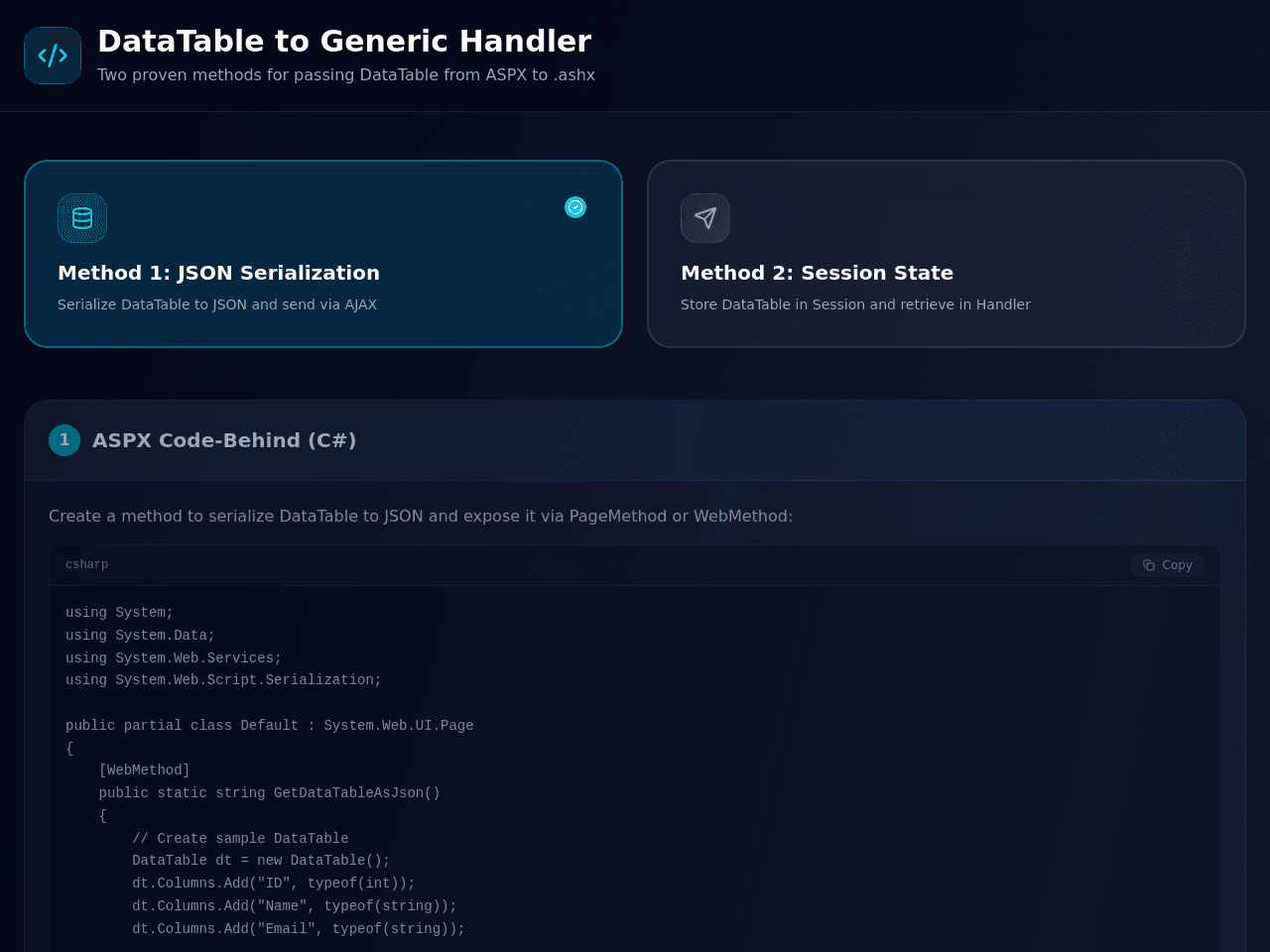Click the [WebMethod] attribute line
The width and height of the screenshot is (1270, 952).
144,771
